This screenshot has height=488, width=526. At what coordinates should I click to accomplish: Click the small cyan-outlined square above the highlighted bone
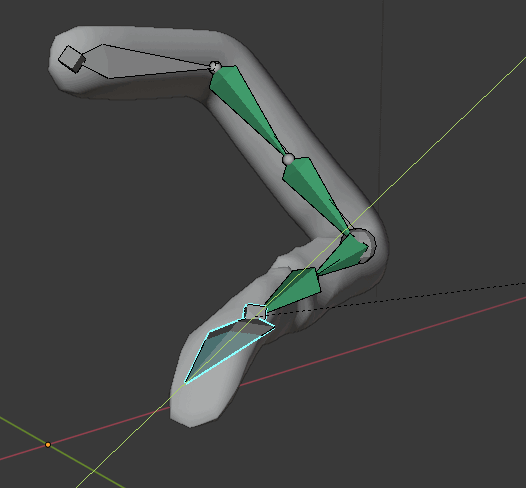point(255,312)
